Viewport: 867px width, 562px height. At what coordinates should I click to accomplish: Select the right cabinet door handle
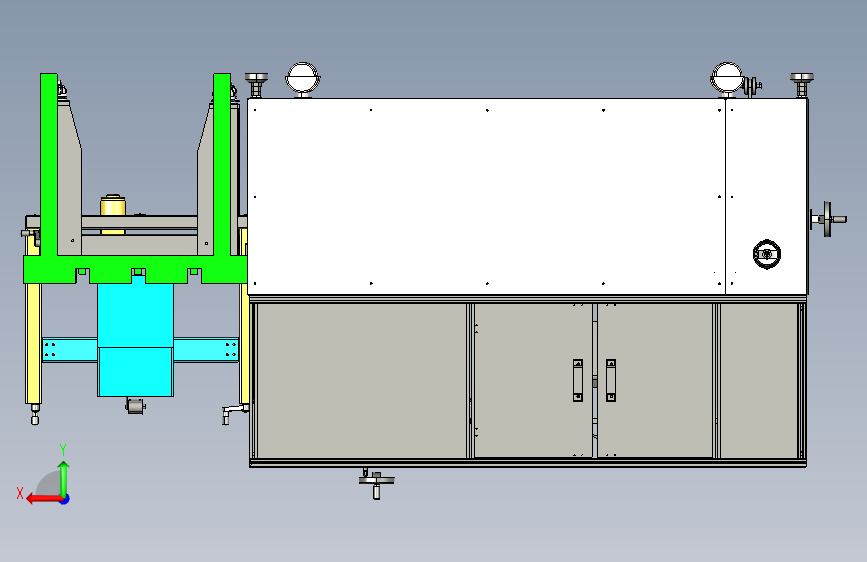[x=611, y=381]
